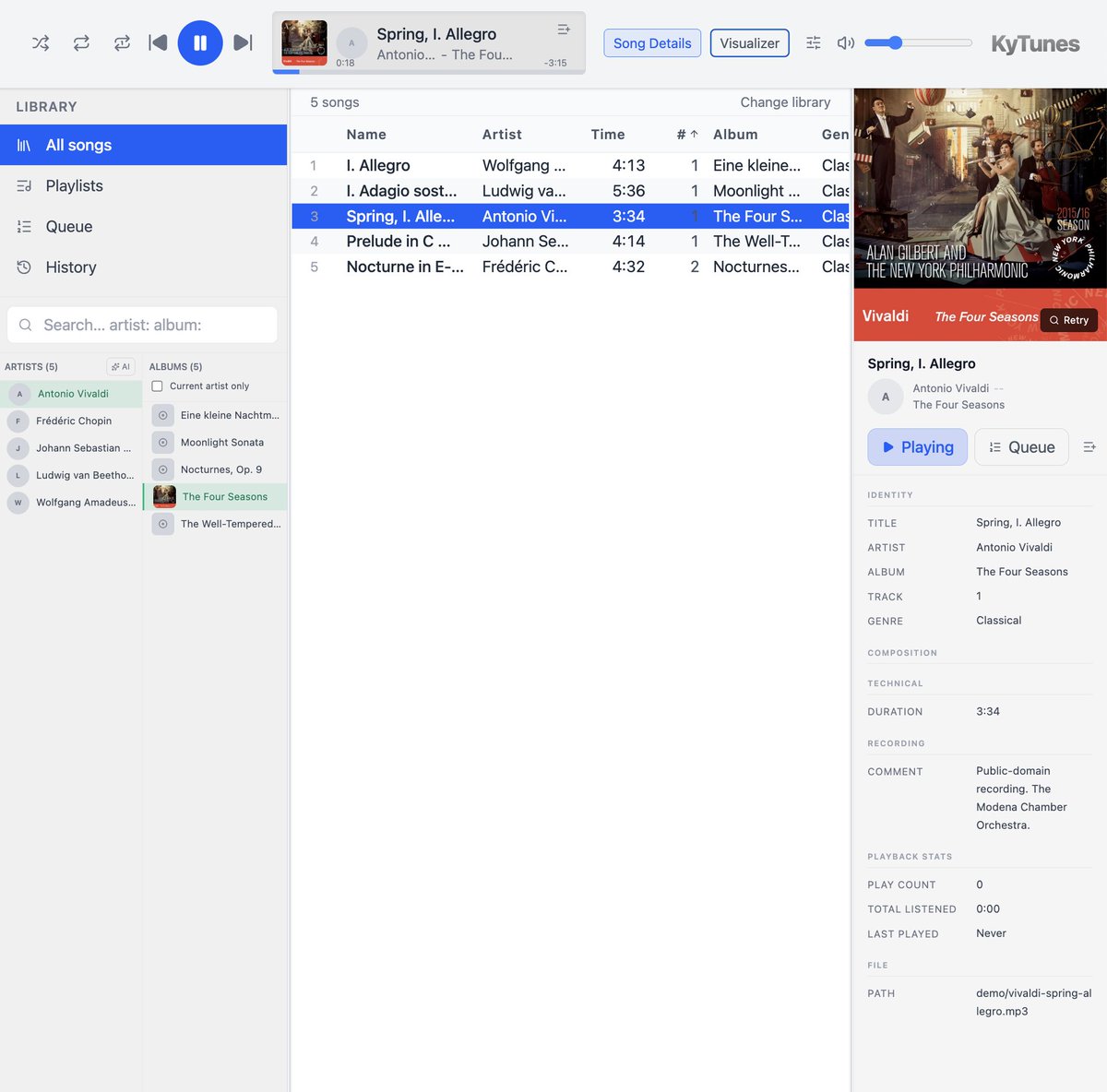Select album The Four Seasons
The image size is (1107, 1092).
(216, 496)
